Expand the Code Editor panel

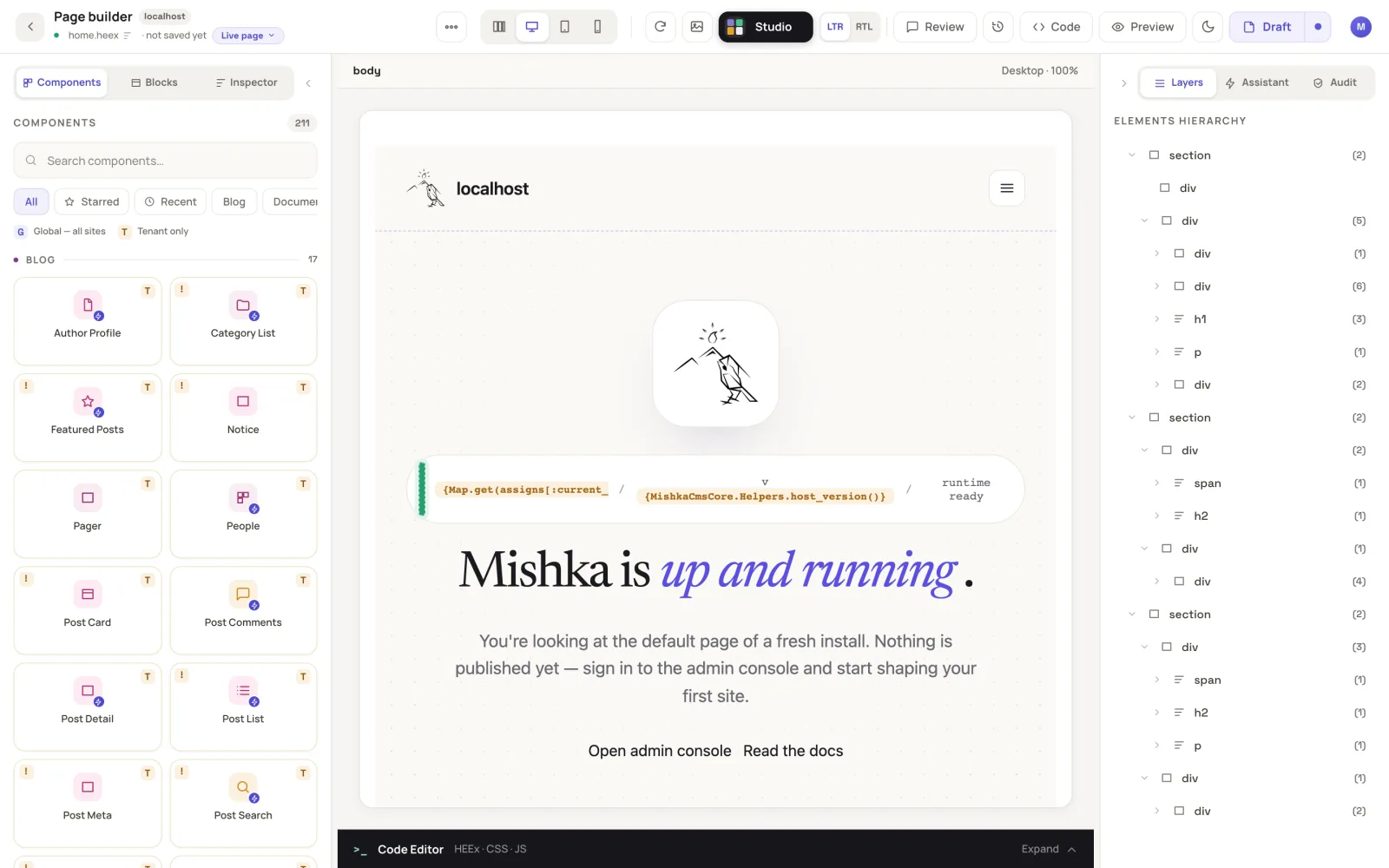(1049, 849)
